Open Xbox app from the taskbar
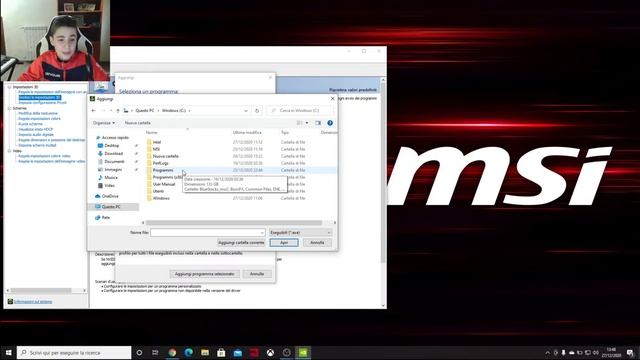This screenshot has width=640, height=360. (x=270, y=352)
